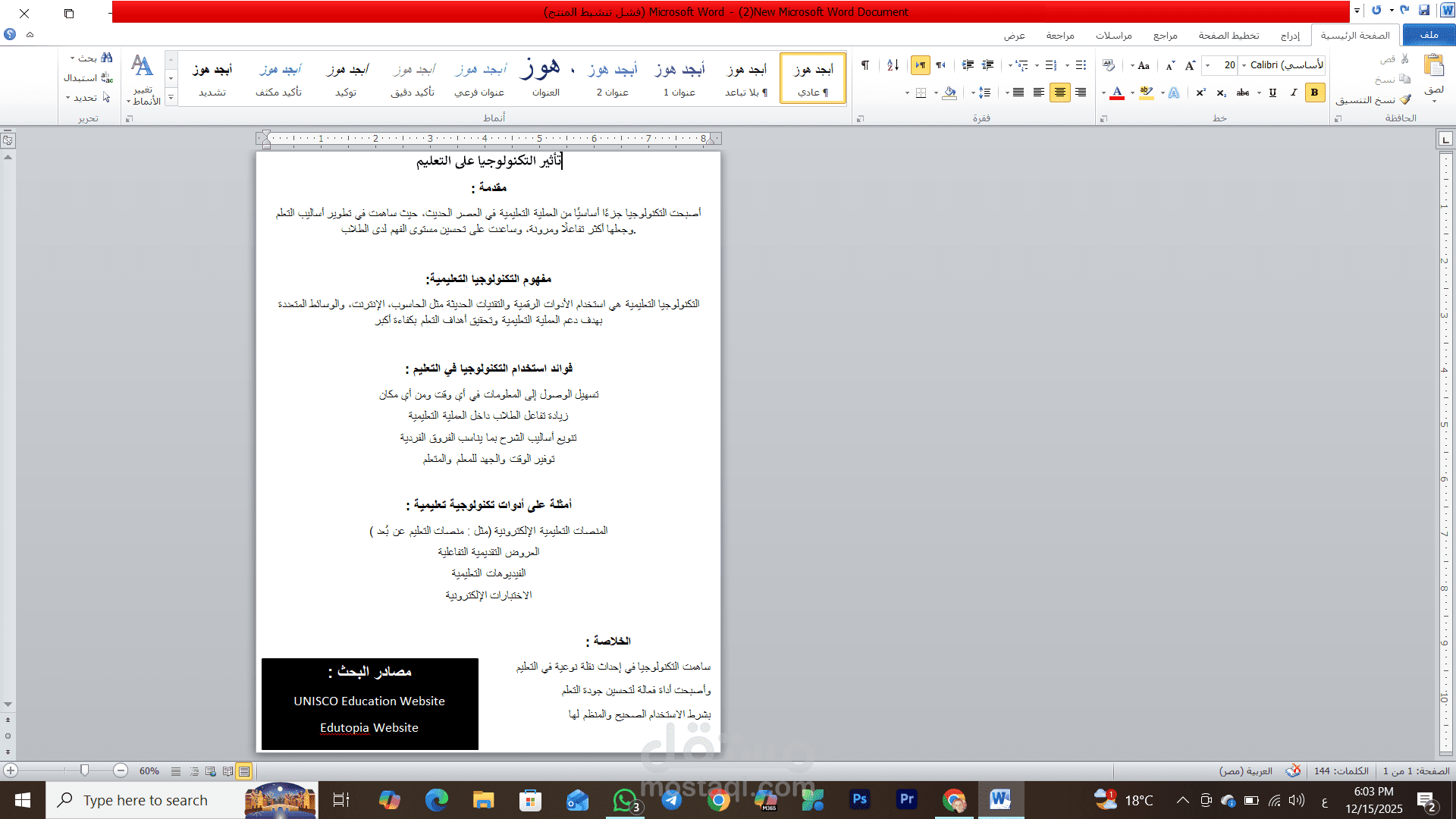The width and height of the screenshot is (1456, 819).
Task: Open the Borders dropdown arrow
Action: tap(908, 93)
